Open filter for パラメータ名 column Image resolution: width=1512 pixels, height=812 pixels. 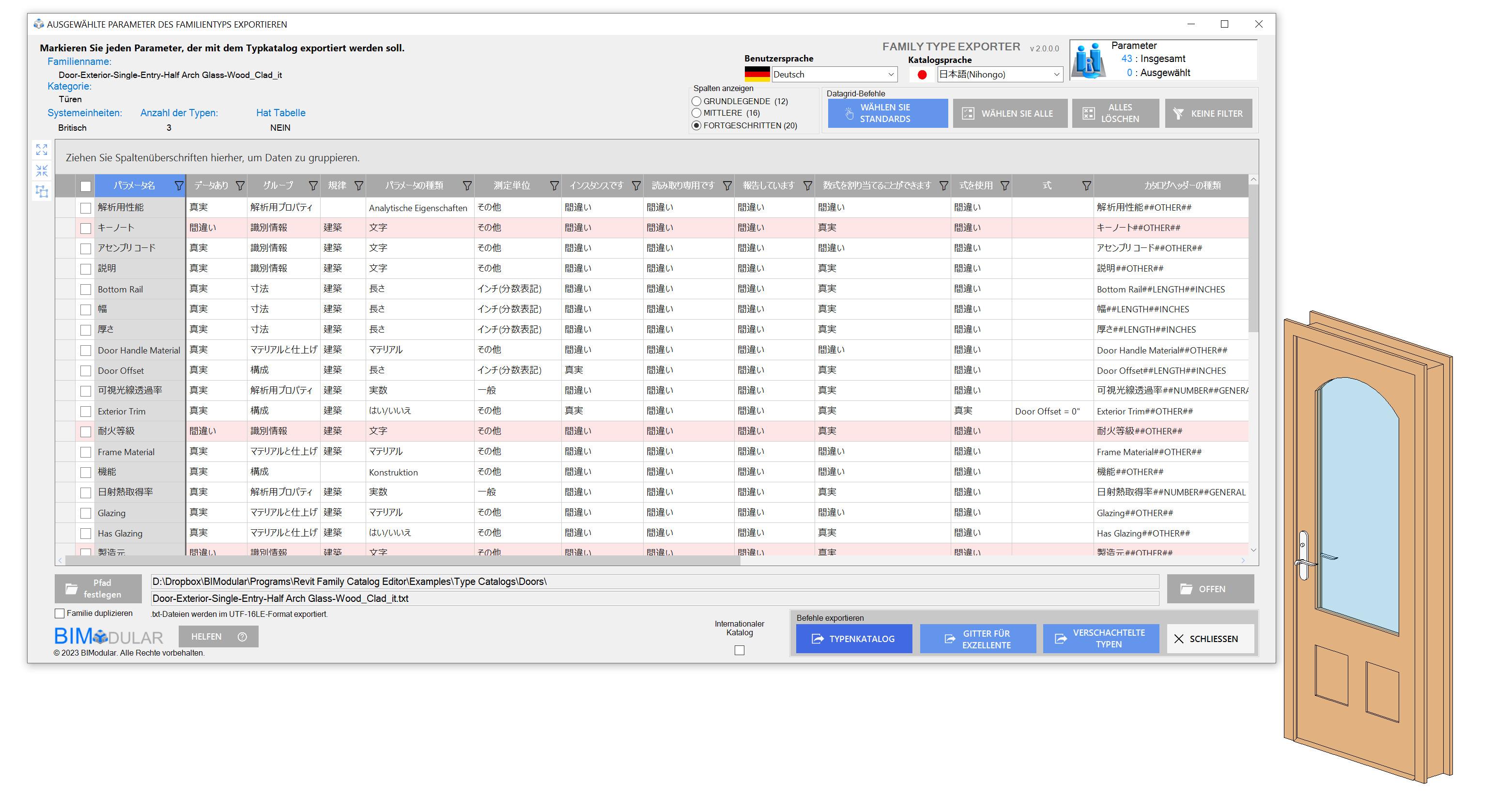(178, 186)
